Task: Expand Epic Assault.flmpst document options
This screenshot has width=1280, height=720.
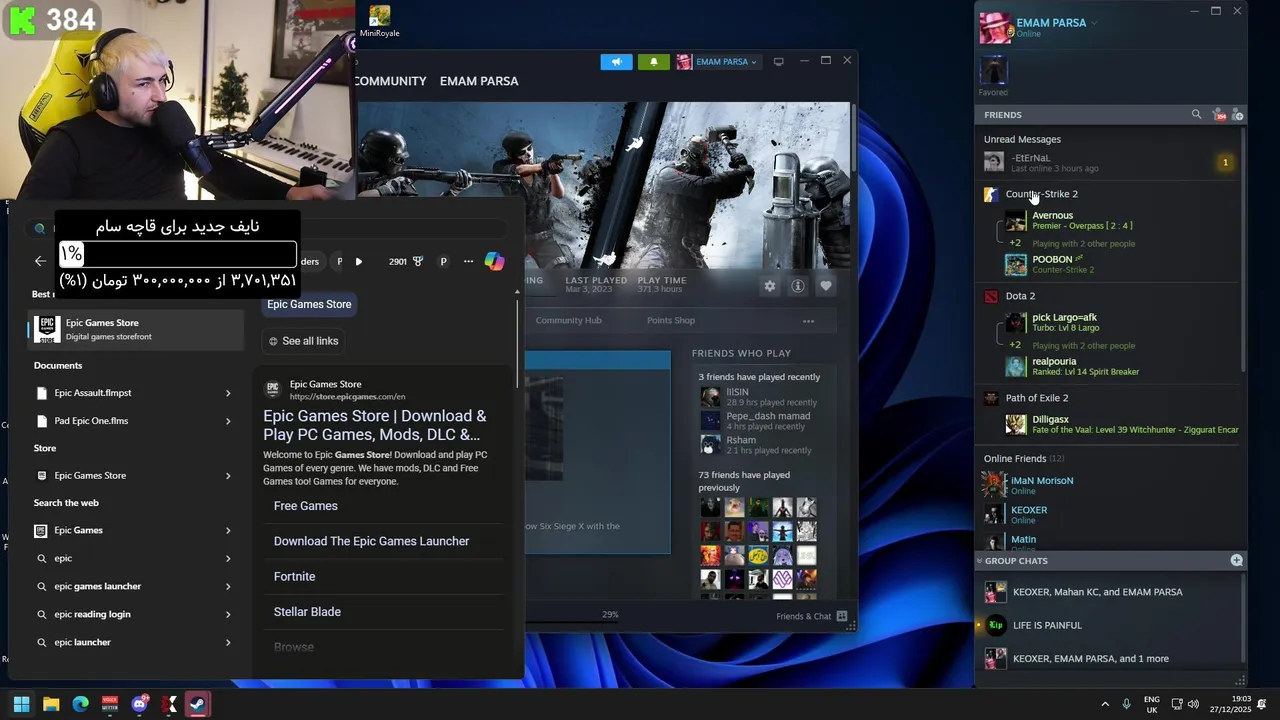Action: tap(228, 393)
